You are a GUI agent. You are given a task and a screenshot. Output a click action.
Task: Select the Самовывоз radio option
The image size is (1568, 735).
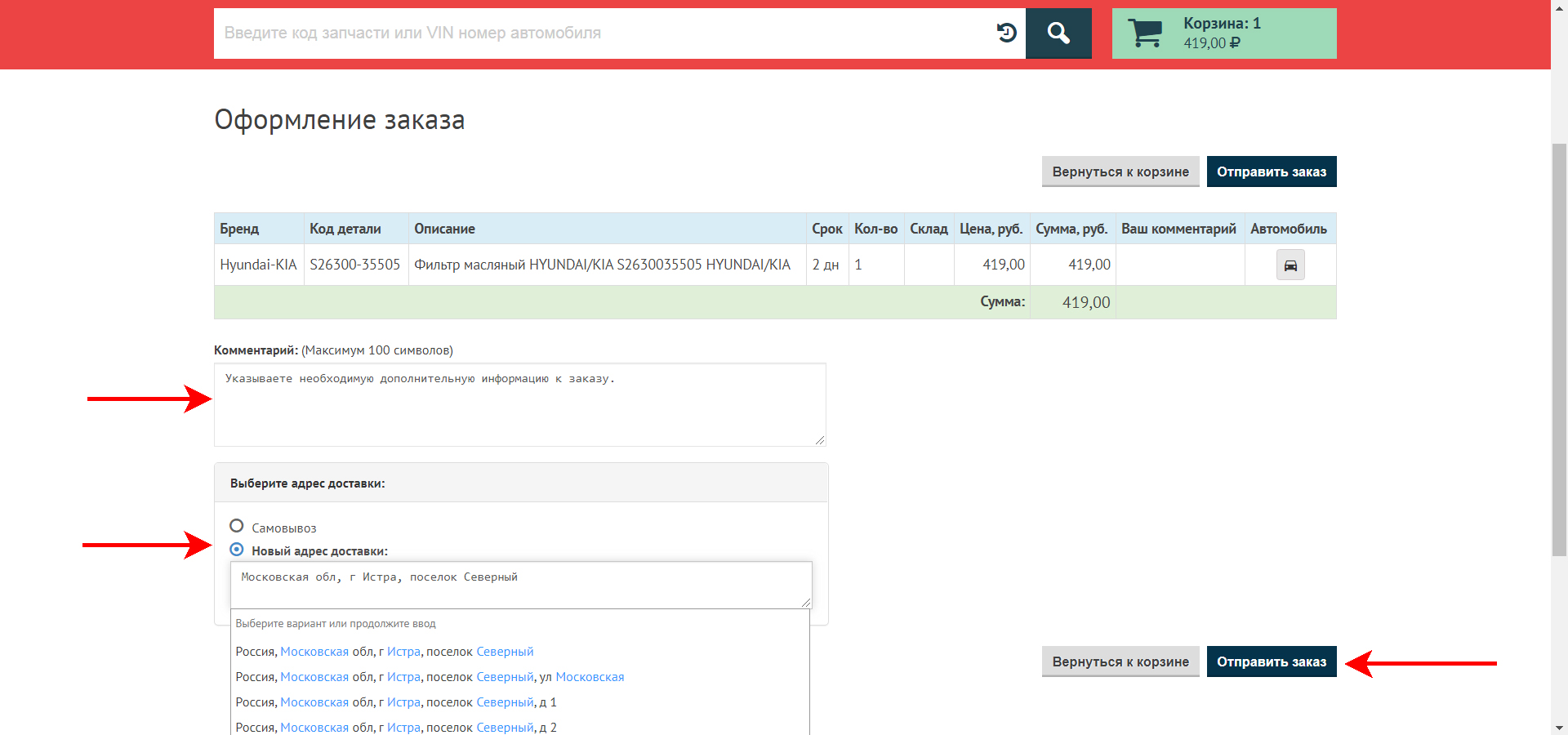click(x=237, y=526)
